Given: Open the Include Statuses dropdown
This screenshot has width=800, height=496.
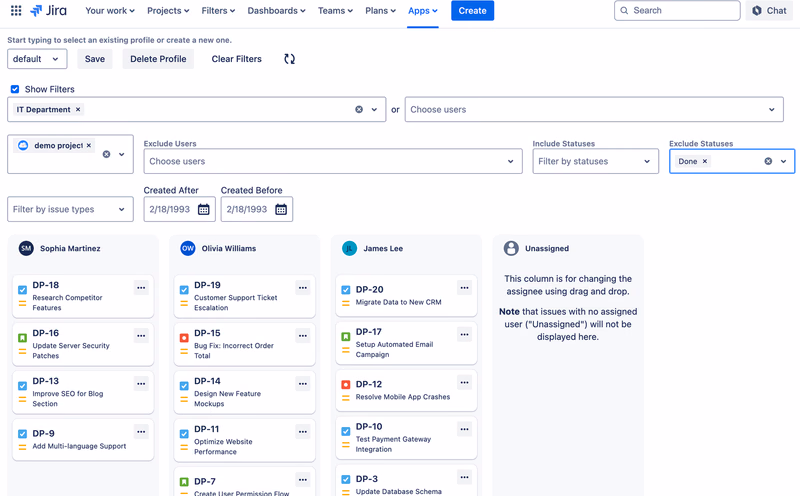Looking at the screenshot, I should pyautogui.click(x=595, y=161).
